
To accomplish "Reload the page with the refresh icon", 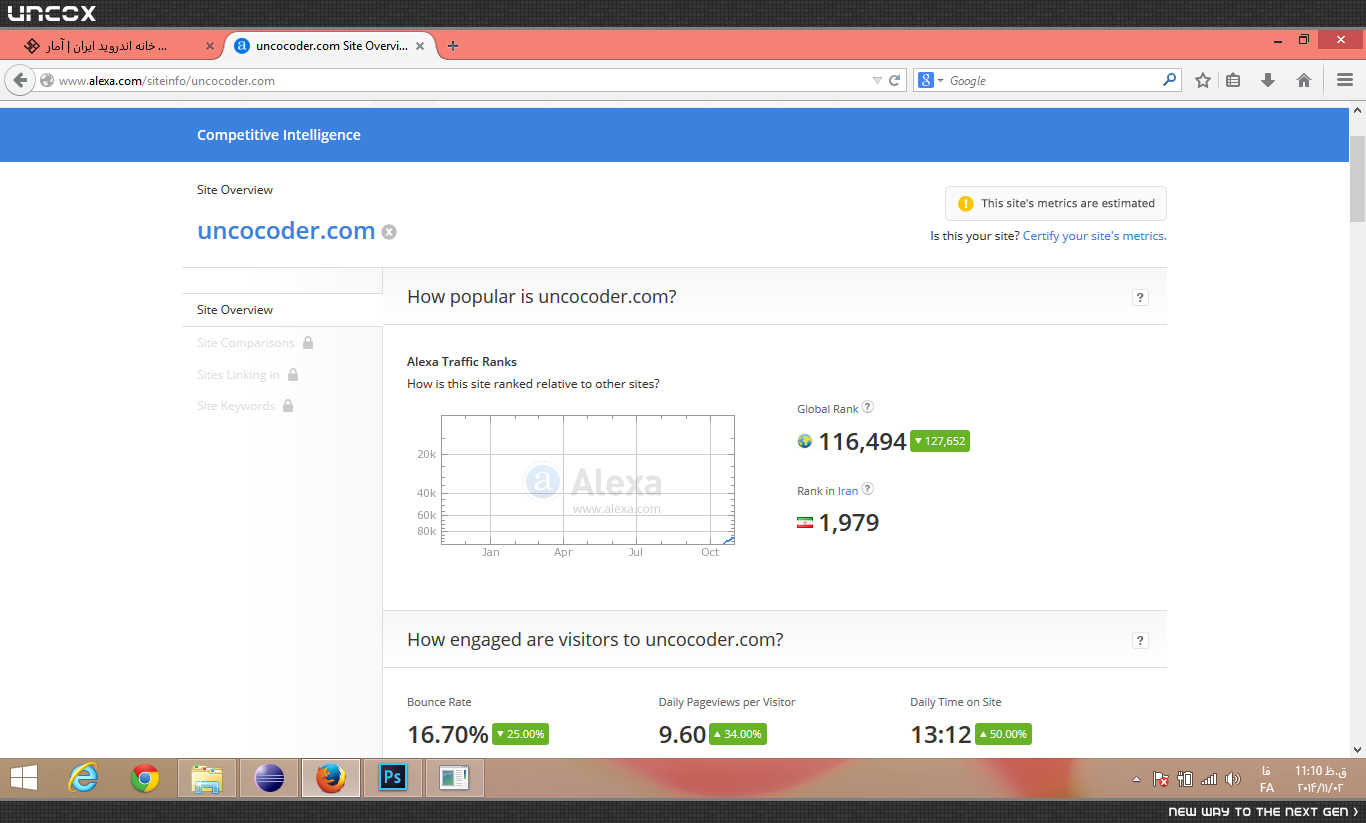I will pyautogui.click(x=896, y=80).
